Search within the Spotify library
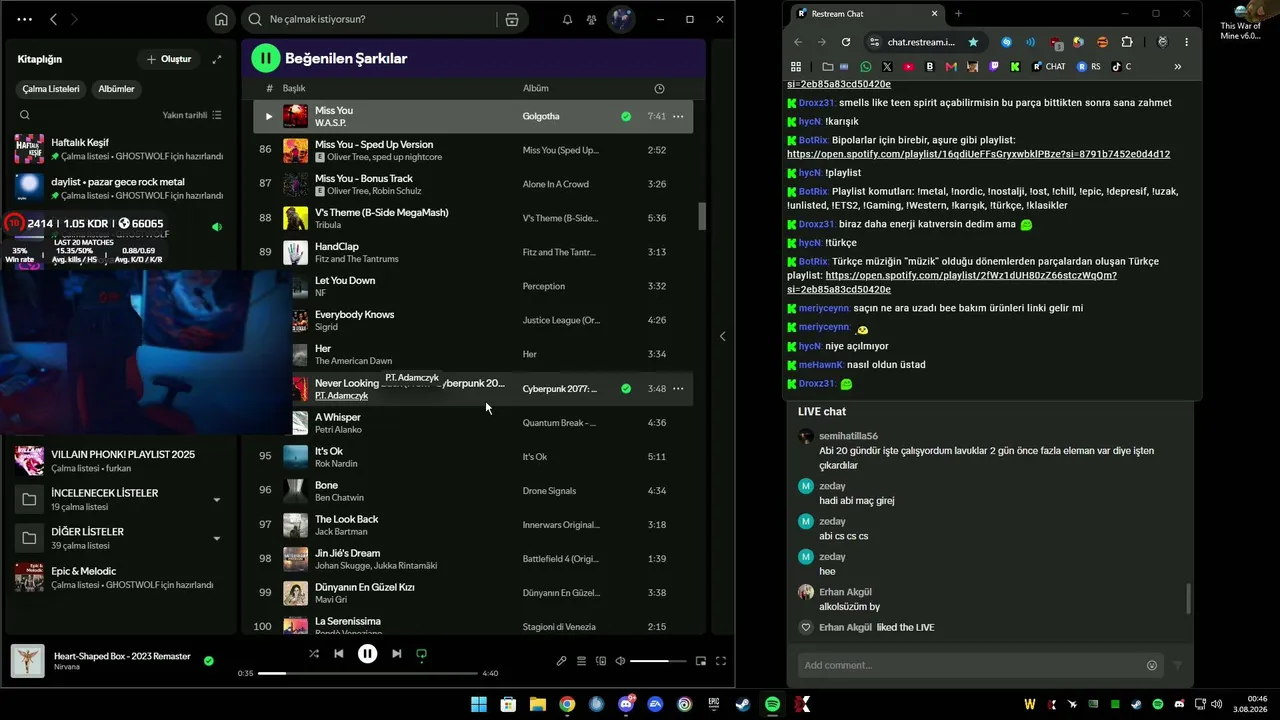 [x=25, y=115]
